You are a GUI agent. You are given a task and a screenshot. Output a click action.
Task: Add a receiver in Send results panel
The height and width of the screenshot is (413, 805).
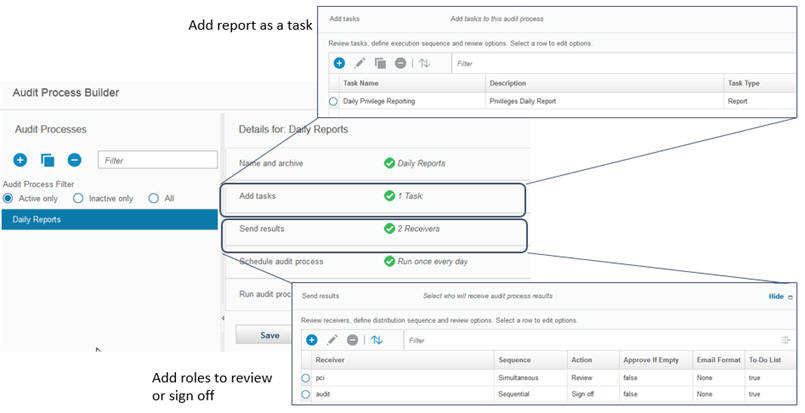pyautogui.click(x=311, y=340)
